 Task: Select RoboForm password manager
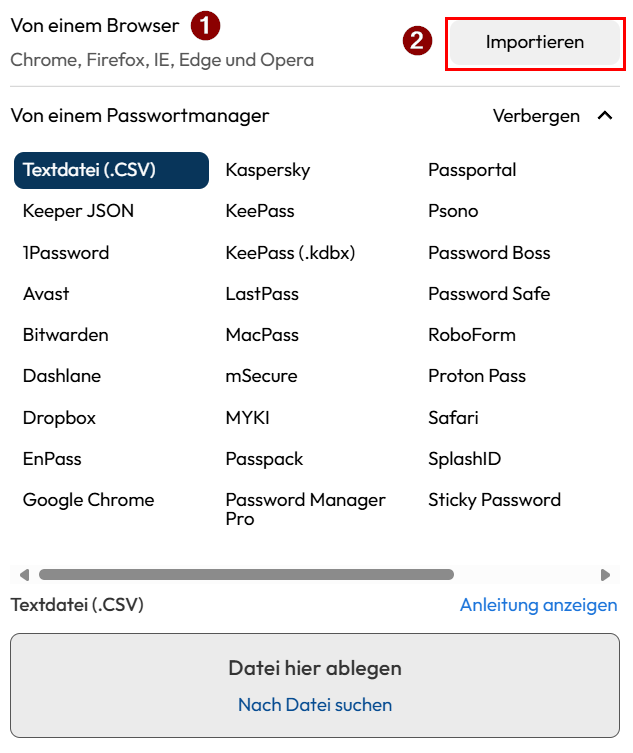tap(472, 335)
